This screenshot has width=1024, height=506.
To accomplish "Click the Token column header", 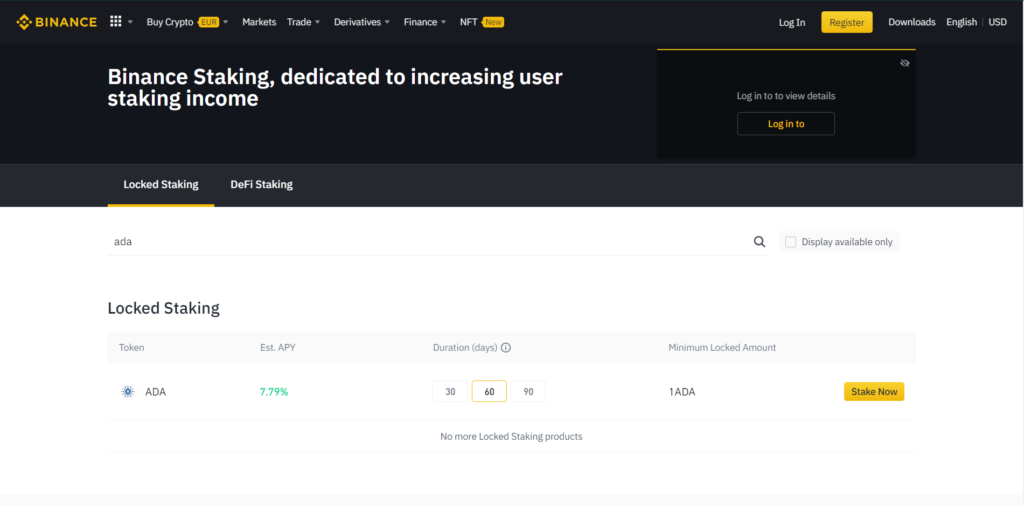I will tap(131, 347).
